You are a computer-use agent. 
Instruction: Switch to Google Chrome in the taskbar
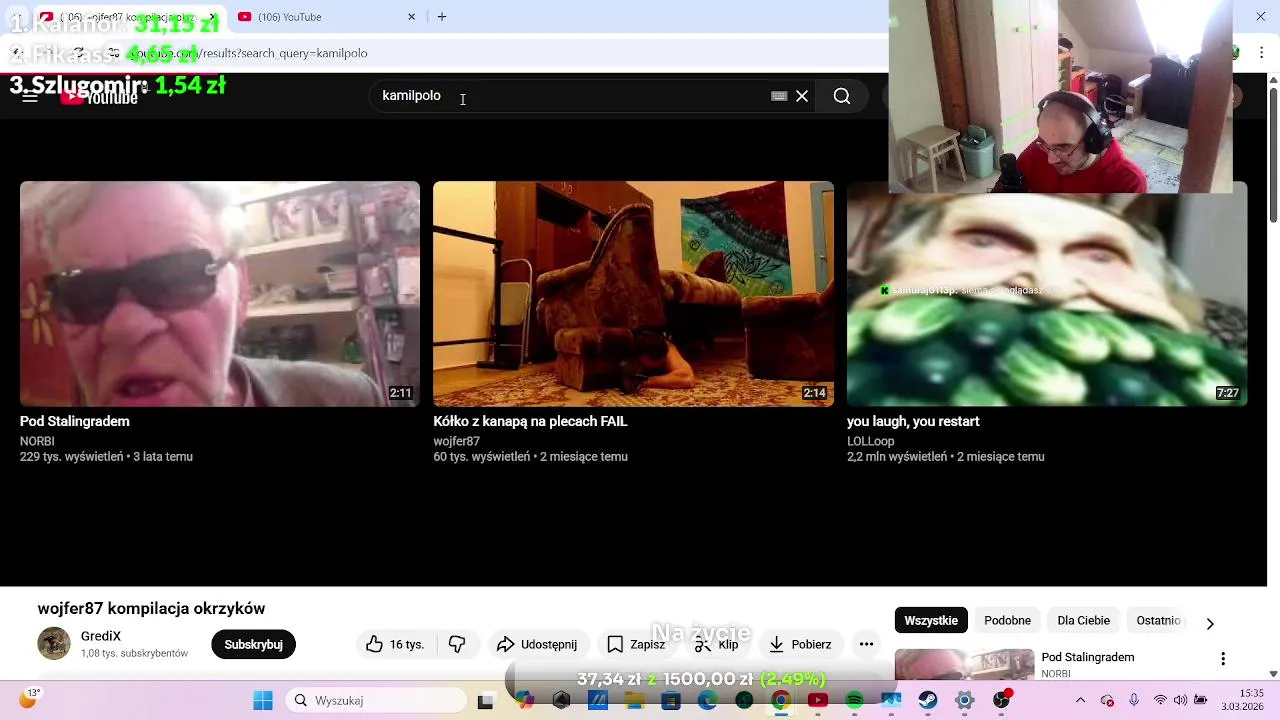781,700
